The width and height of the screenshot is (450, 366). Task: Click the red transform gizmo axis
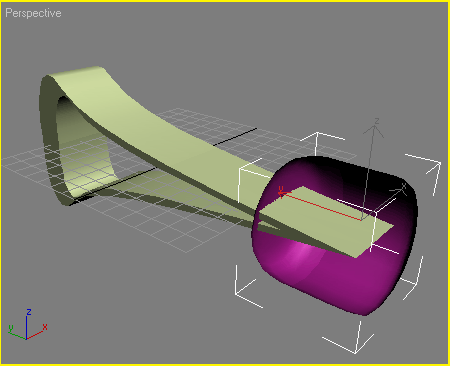(x=319, y=205)
